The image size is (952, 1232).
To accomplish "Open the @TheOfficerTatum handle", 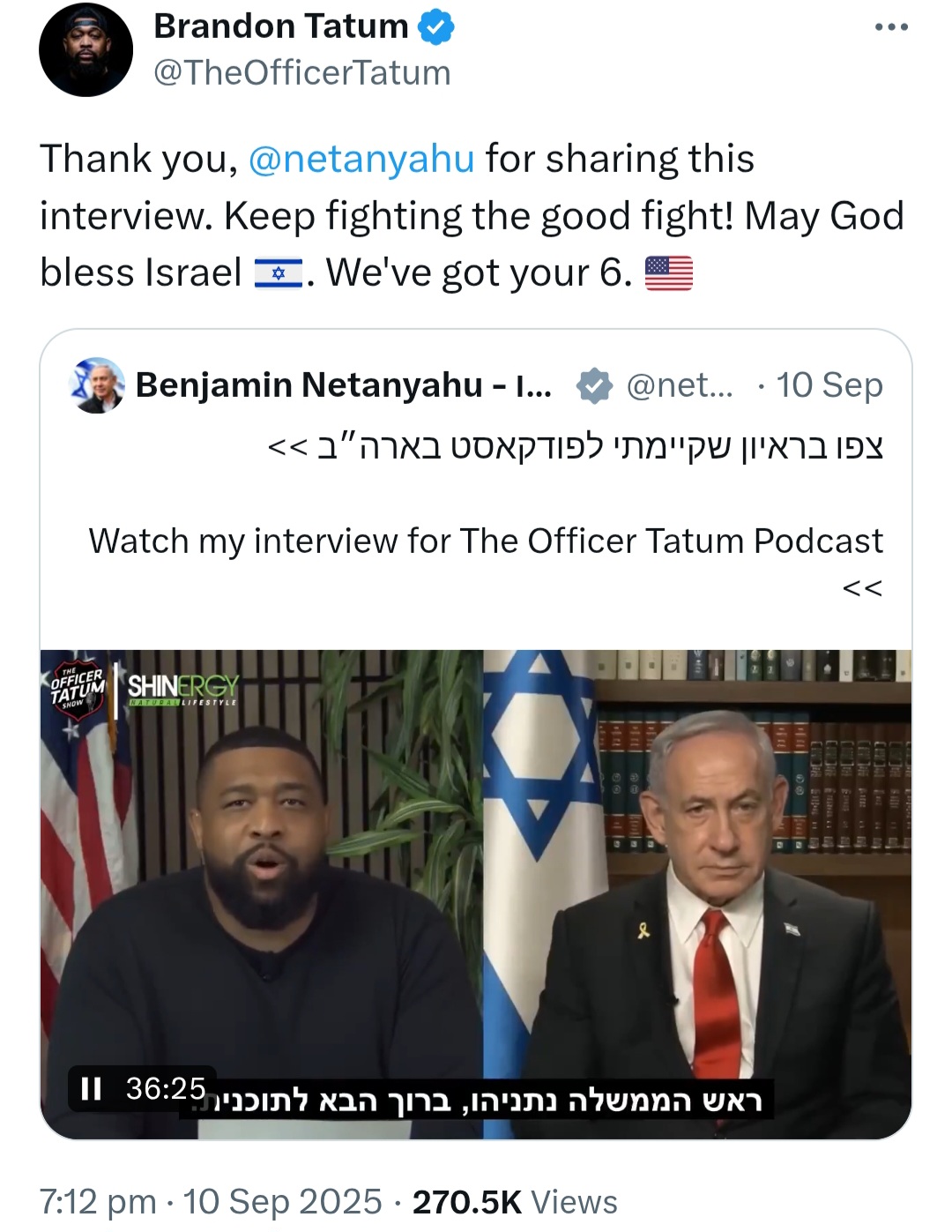I will (x=302, y=72).
